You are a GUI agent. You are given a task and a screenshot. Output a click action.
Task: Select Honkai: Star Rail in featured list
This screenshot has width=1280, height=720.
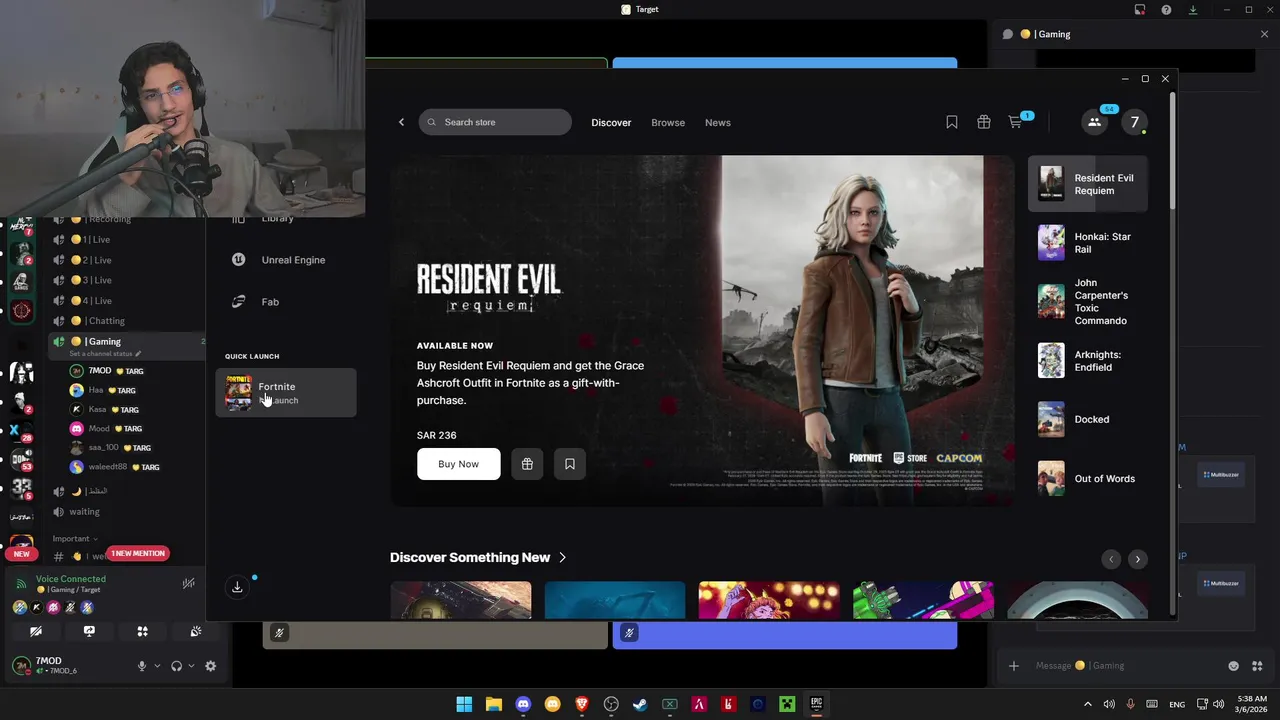coord(1088,243)
